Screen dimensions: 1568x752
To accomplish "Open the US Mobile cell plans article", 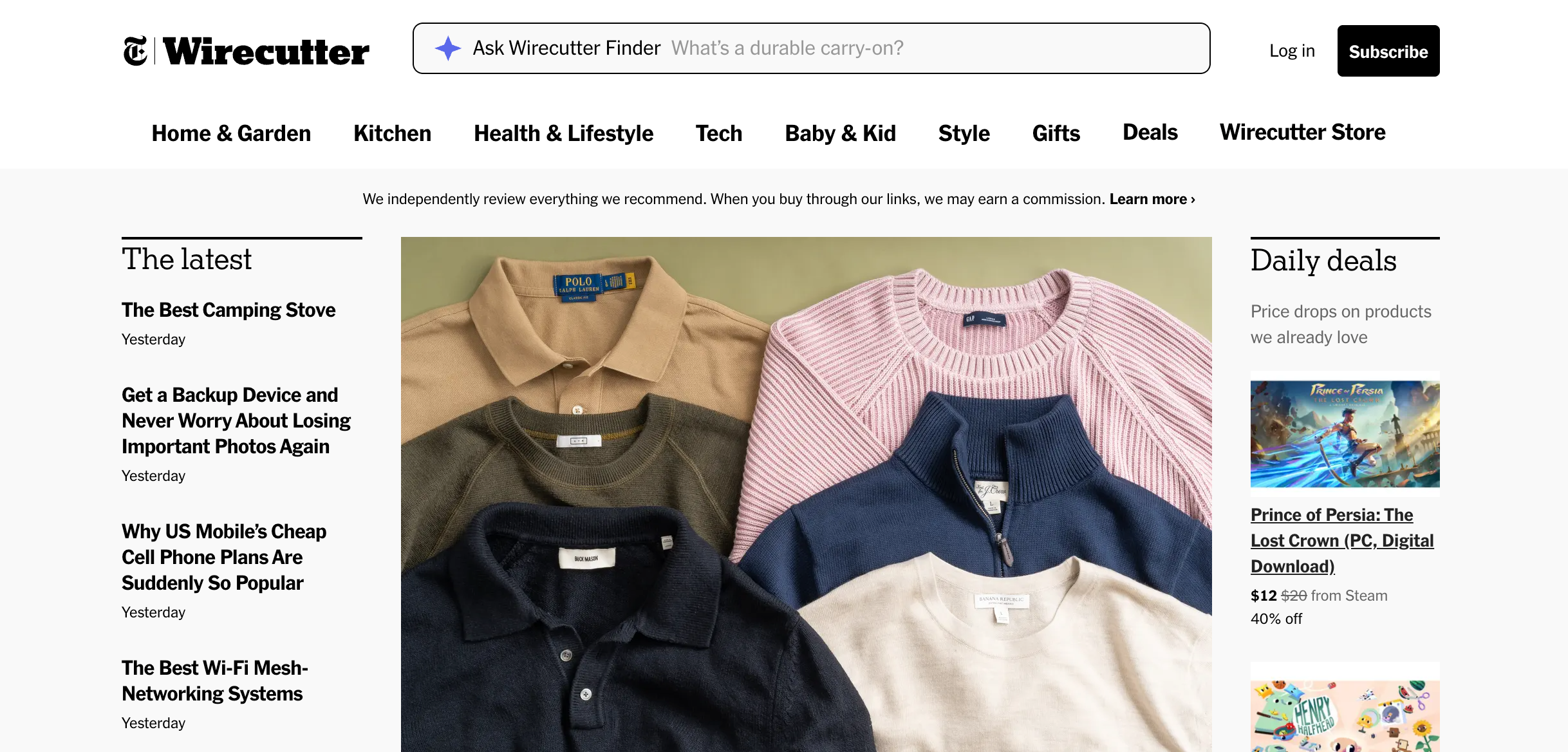I will 224,557.
